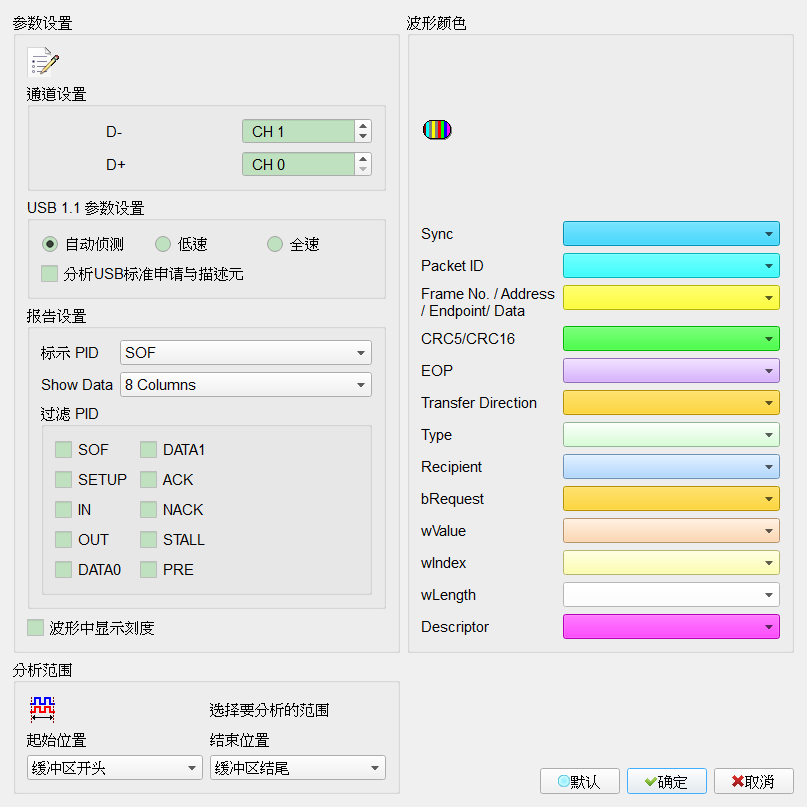Decrement the D+ channel spinner
Image resolution: width=807 pixels, height=807 pixels.
coord(363,169)
